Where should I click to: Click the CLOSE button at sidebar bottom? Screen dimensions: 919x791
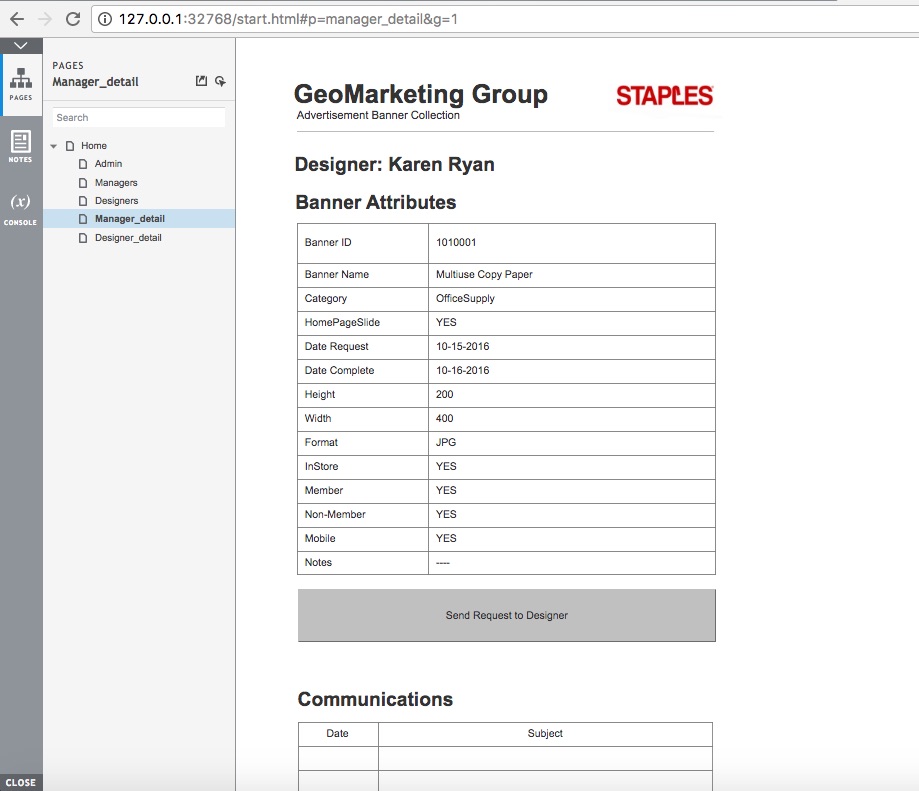coord(21,782)
